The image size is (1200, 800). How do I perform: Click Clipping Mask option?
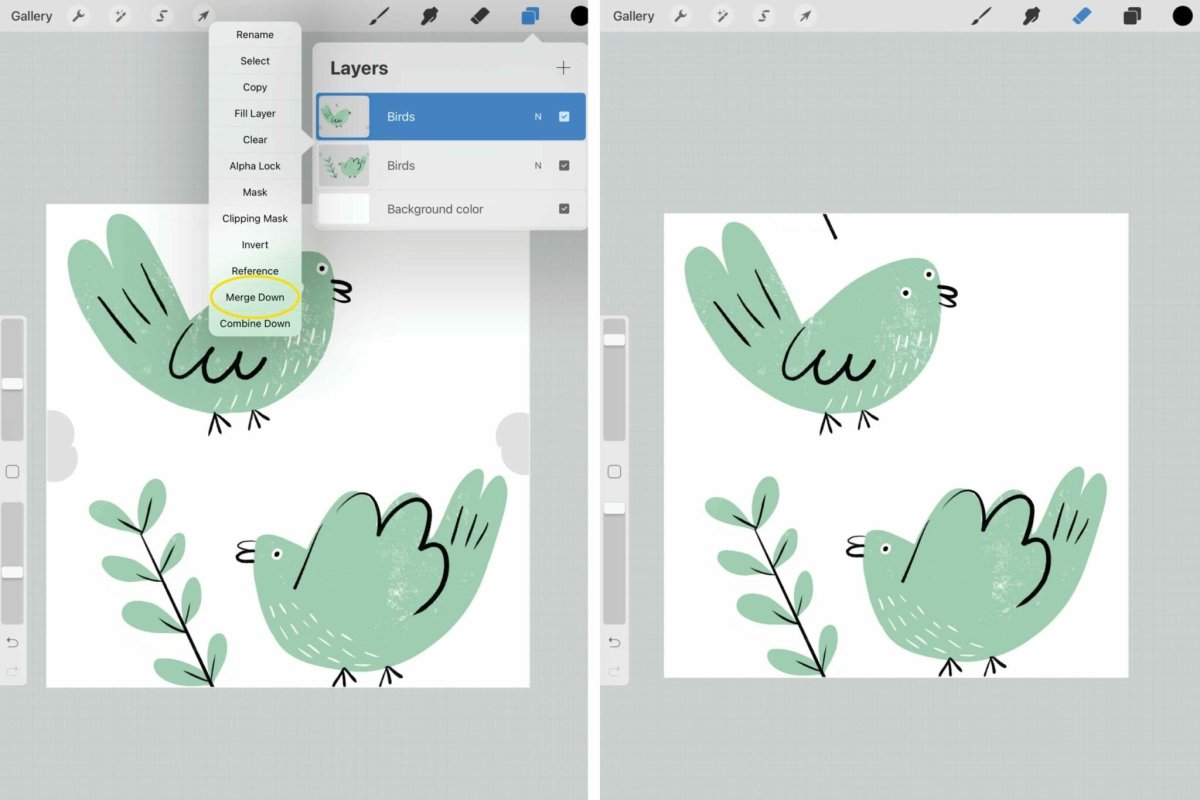pos(255,218)
